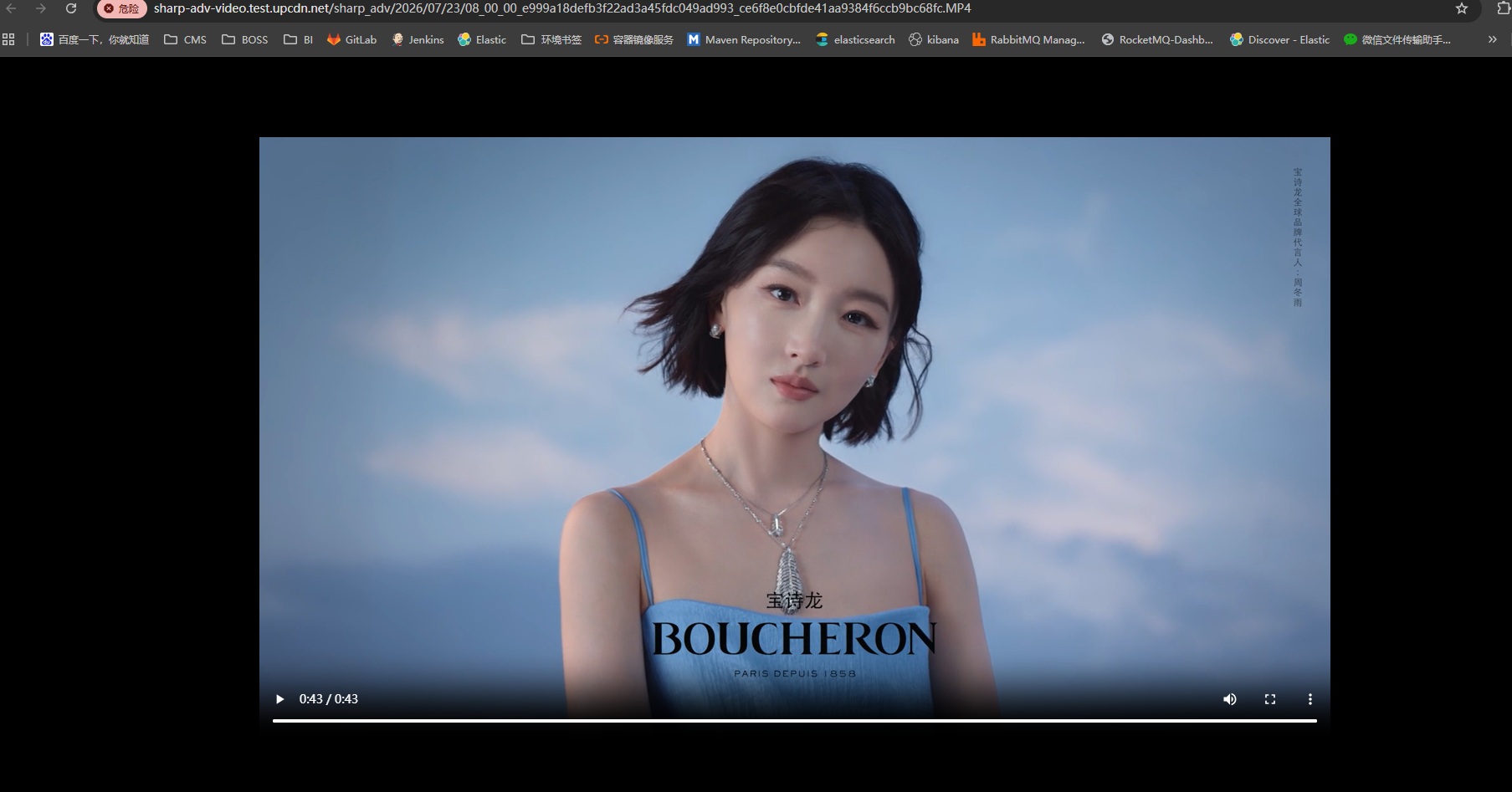Open the 微信文件传输助手 bookmark
This screenshot has height=792, width=1512.
click(1397, 39)
